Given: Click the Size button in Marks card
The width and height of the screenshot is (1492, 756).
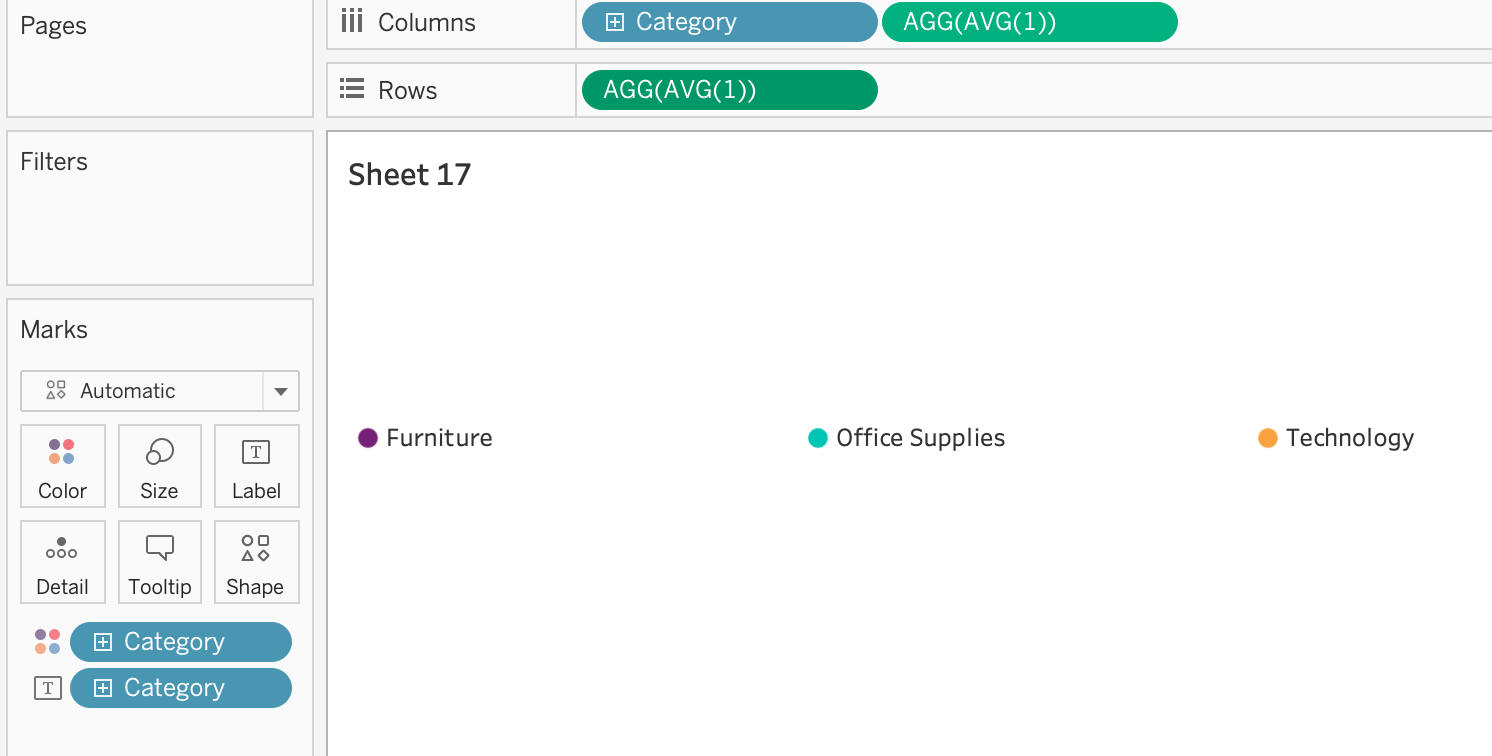Looking at the screenshot, I should point(159,466).
